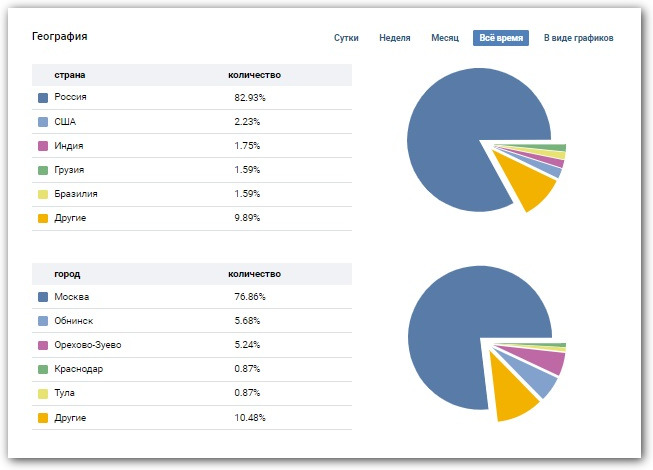
Task: Click the green swatch beside Грузия
Action: [42, 170]
